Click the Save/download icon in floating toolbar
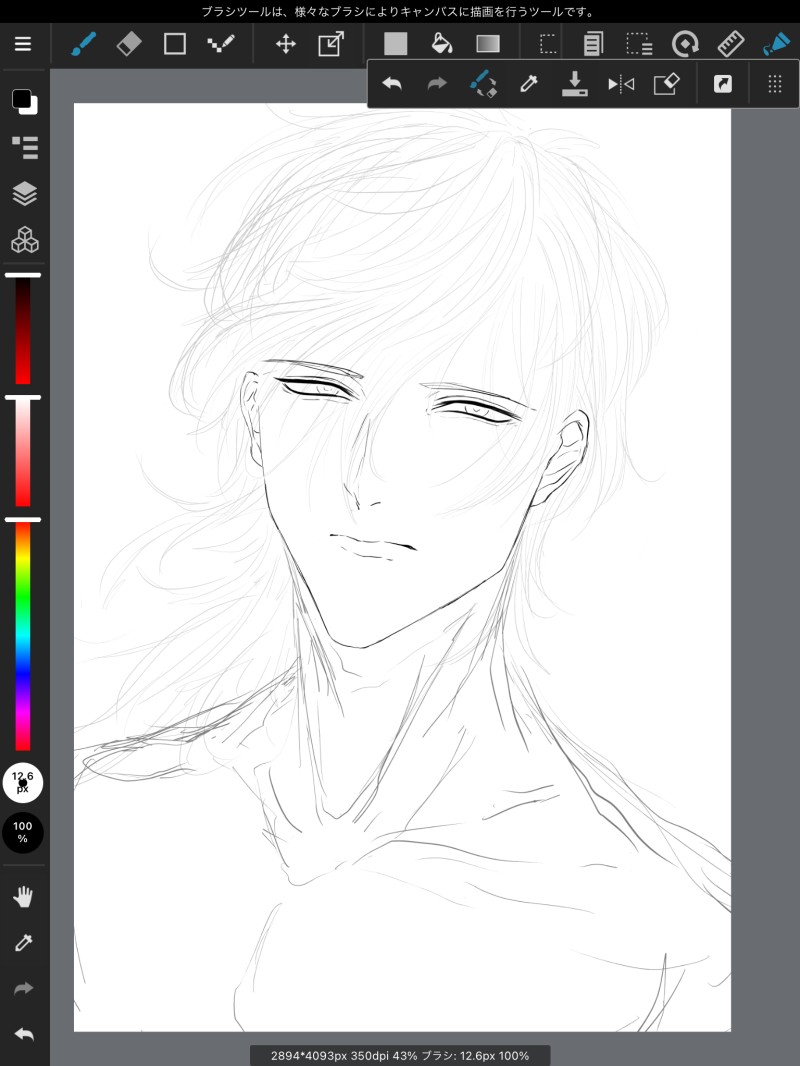 [574, 84]
